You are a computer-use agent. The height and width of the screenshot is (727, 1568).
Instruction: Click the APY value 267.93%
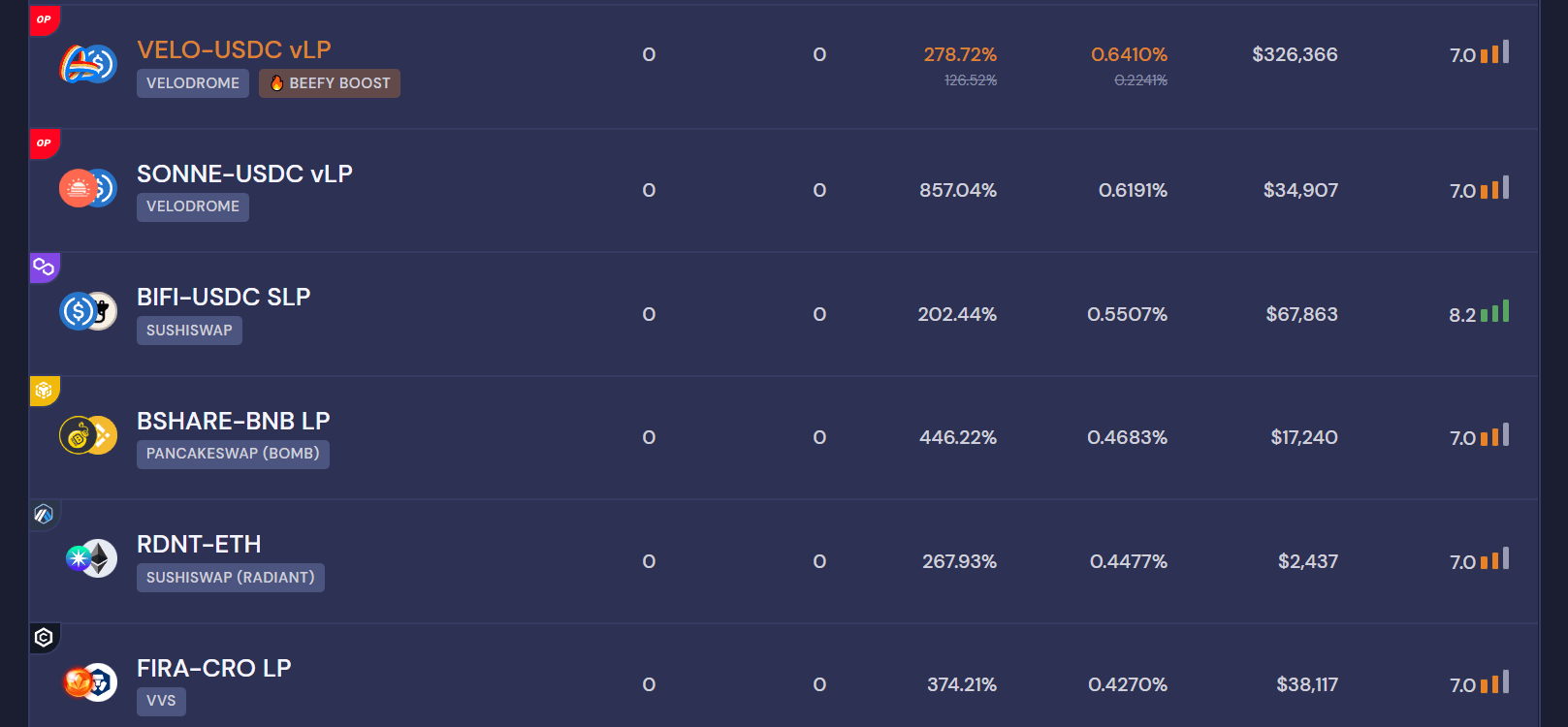tap(959, 561)
